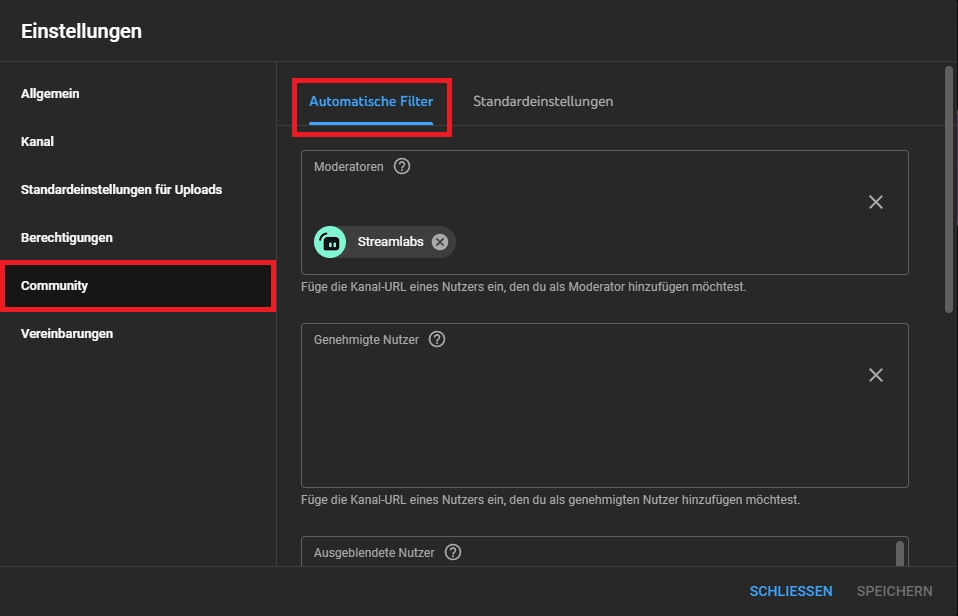Image resolution: width=958 pixels, height=616 pixels.
Task: Open Standardeinstellungen für Uploads section
Action: click(x=121, y=190)
